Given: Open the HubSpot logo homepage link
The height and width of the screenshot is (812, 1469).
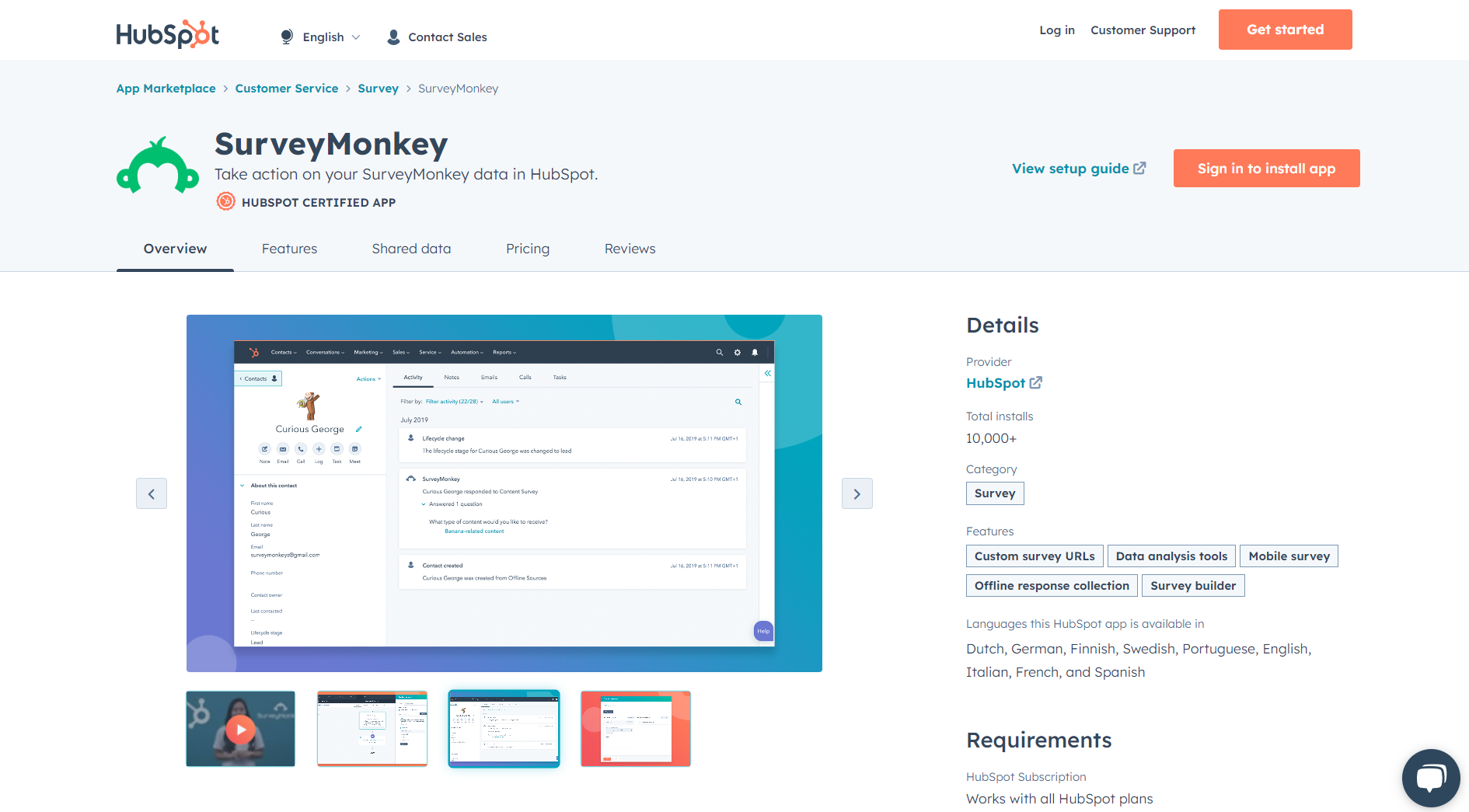Looking at the screenshot, I should pyautogui.click(x=168, y=34).
